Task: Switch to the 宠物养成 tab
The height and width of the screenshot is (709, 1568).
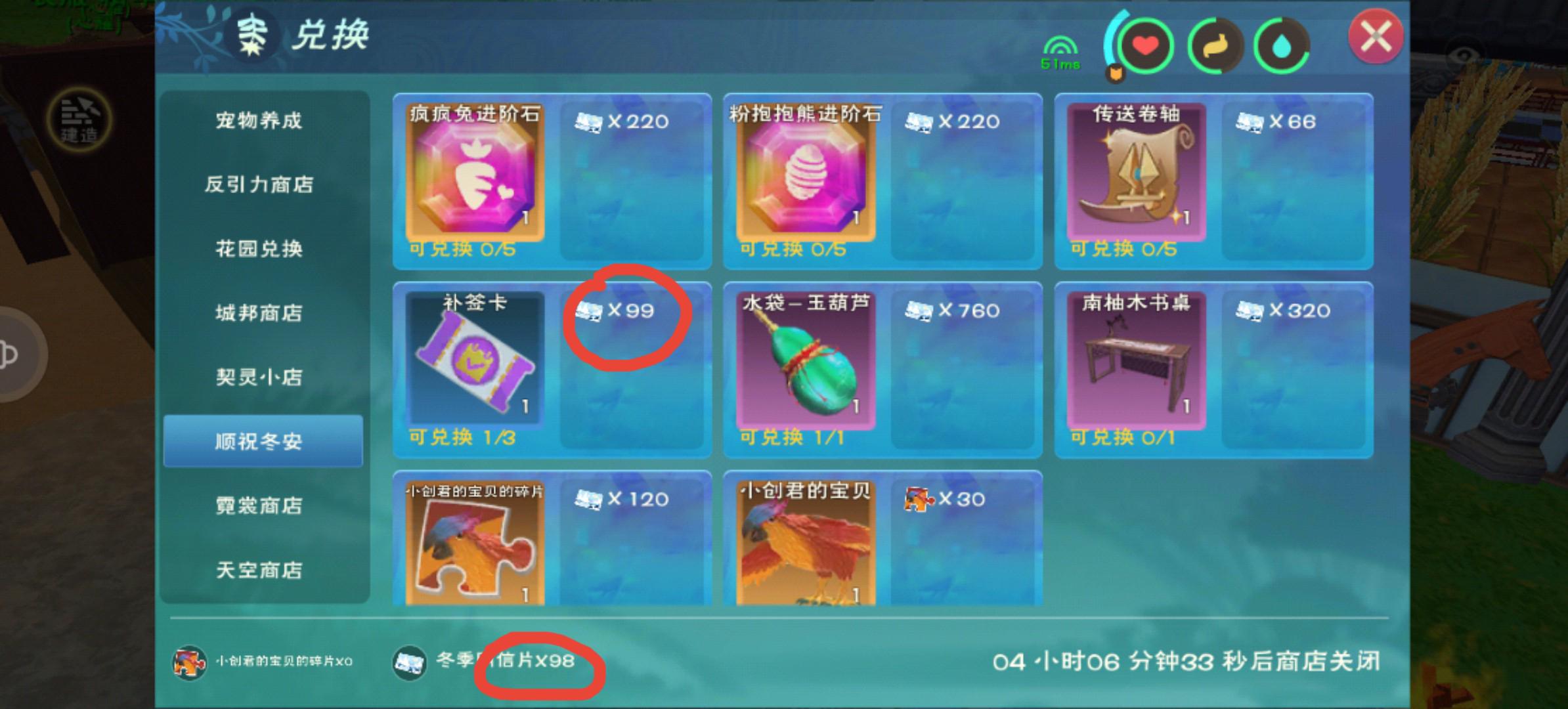Action: pos(259,120)
